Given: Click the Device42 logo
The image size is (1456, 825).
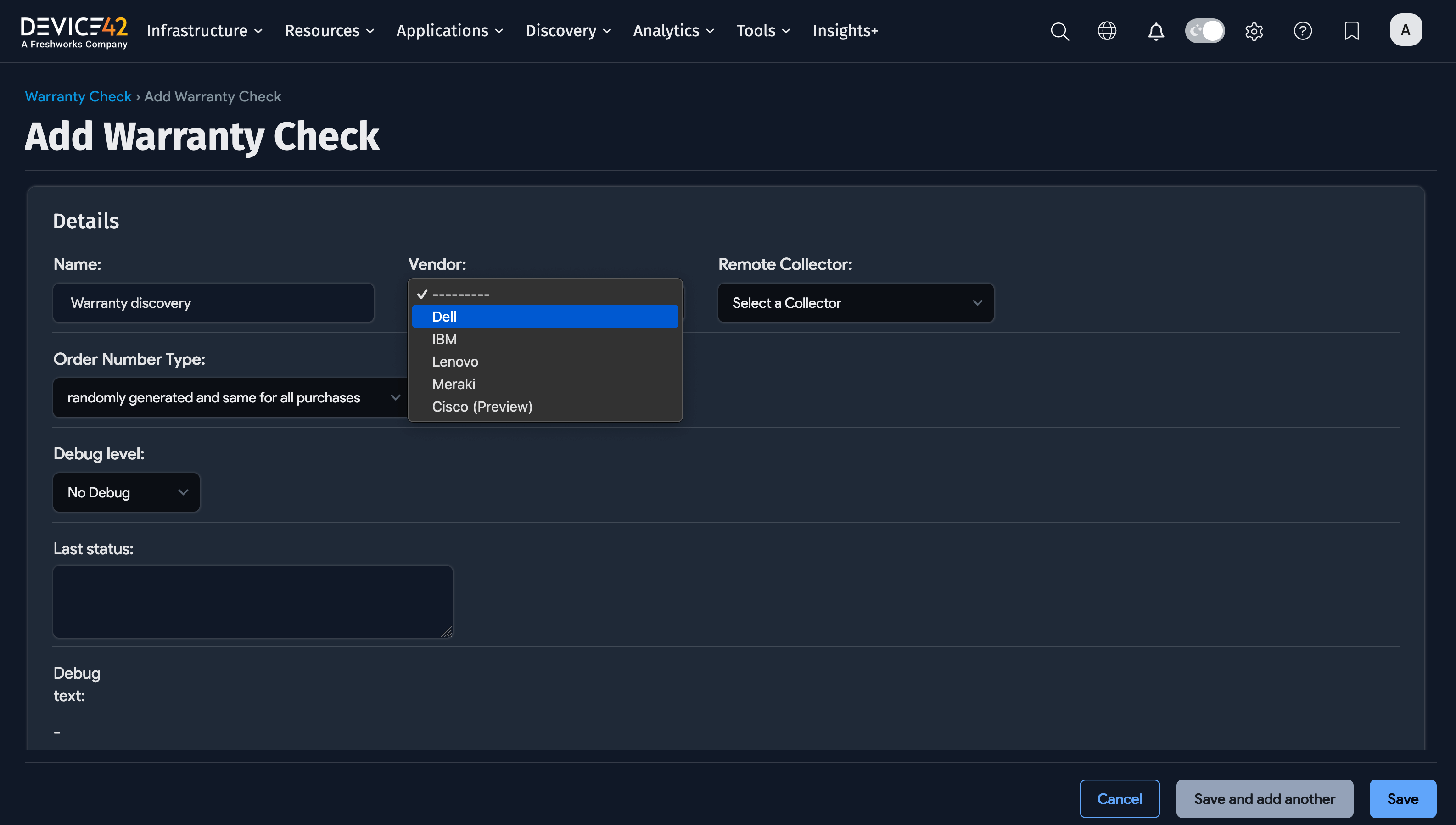Looking at the screenshot, I should (x=74, y=32).
